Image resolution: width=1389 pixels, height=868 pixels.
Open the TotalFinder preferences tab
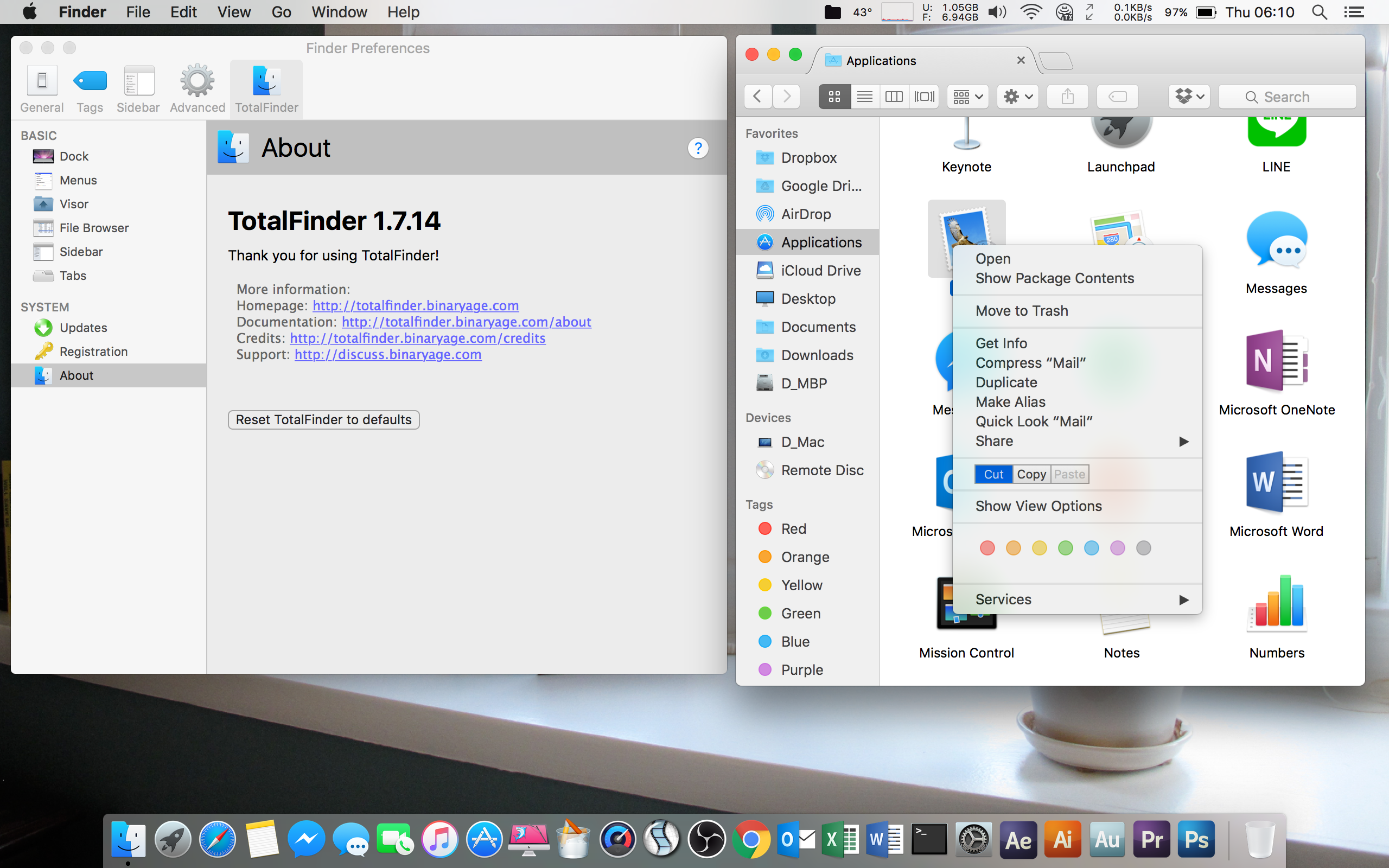(266, 89)
